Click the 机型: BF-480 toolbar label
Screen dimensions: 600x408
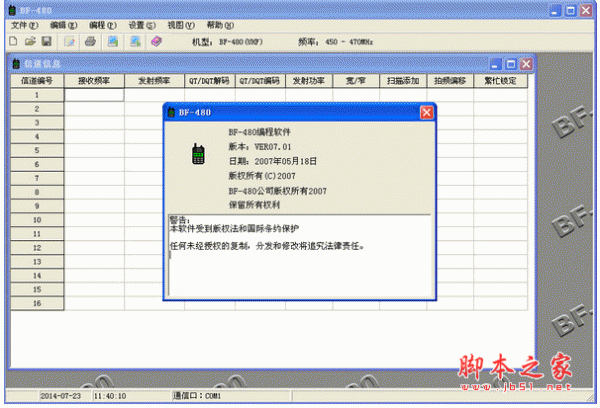click(227, 42)
